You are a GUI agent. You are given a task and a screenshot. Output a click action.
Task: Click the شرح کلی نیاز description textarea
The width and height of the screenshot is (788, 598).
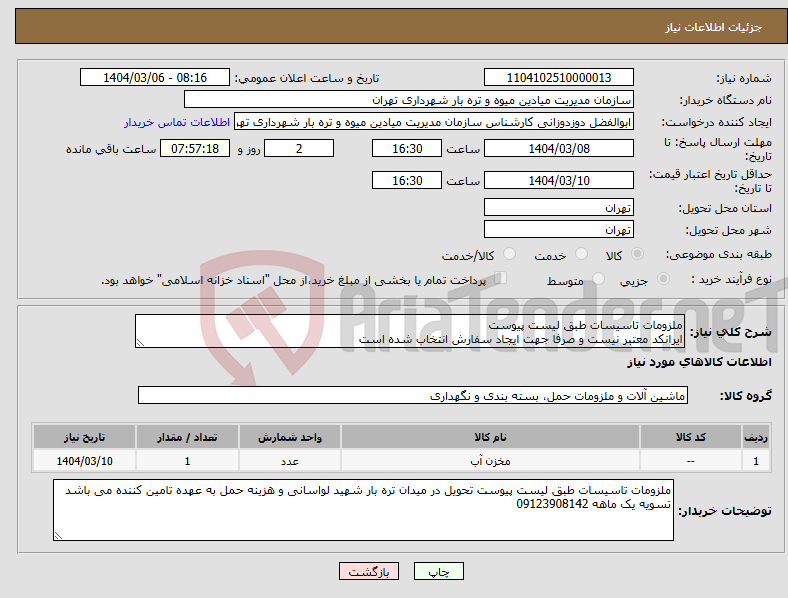tap(410, 331)
